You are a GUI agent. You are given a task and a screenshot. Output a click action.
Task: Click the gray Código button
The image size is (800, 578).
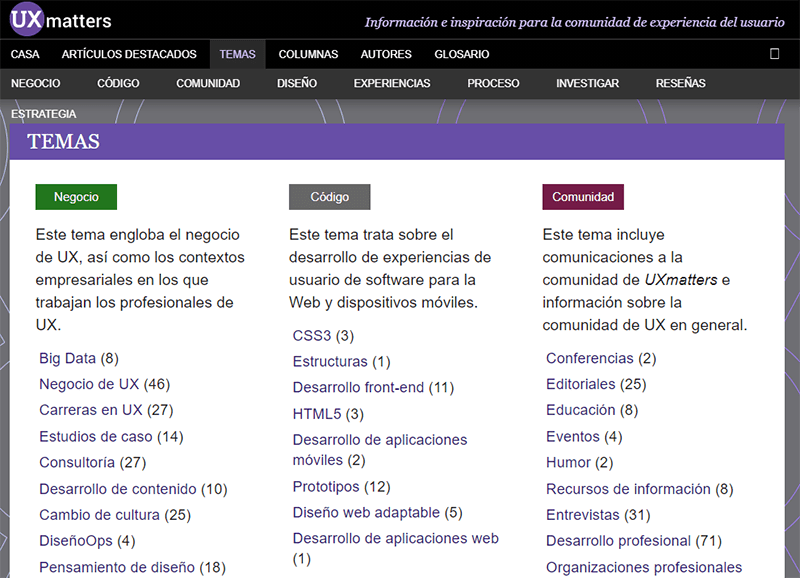click(x=329, y=197)
